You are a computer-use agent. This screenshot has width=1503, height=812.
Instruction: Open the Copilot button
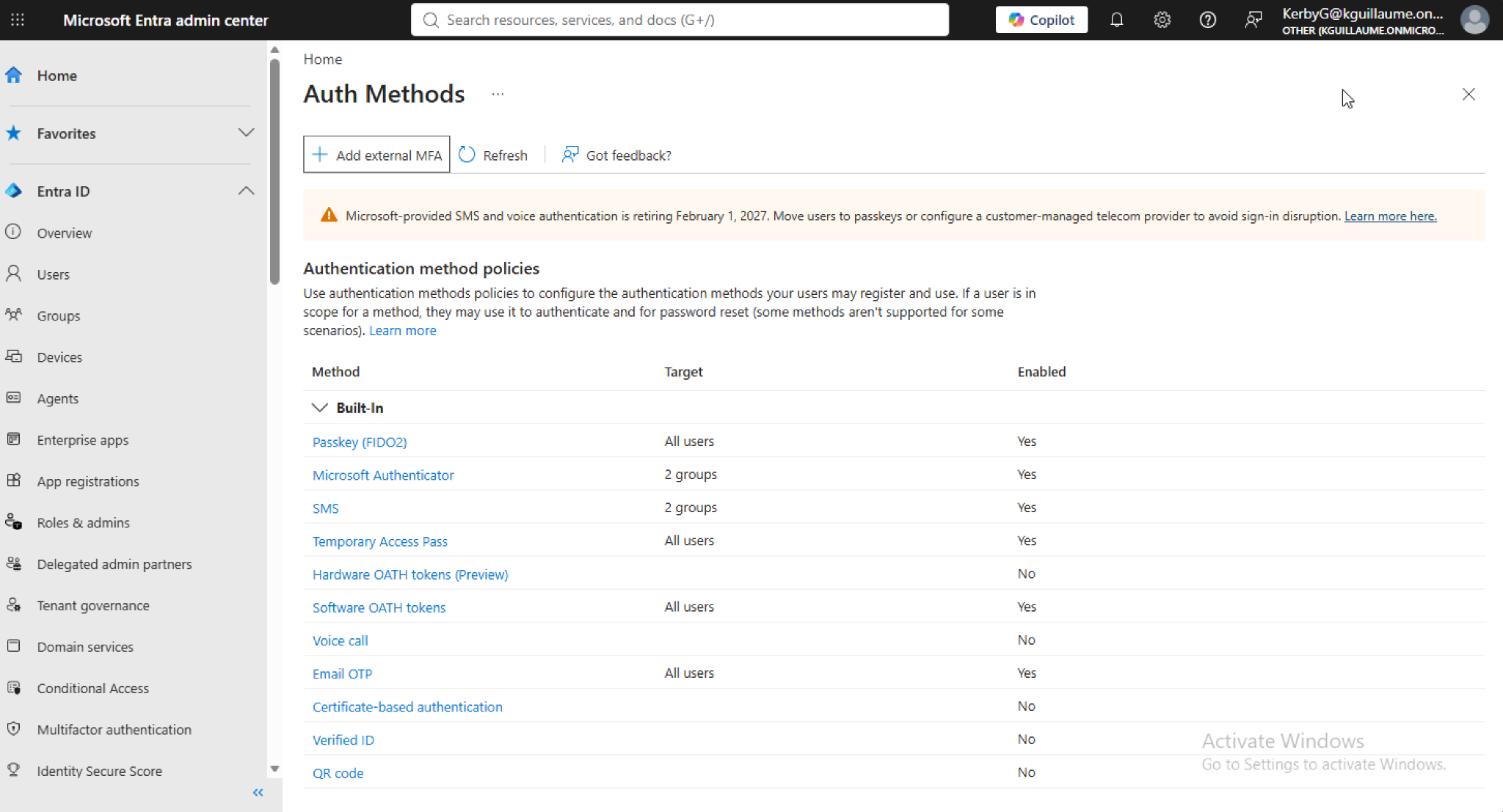click(x=1041, y=20)
